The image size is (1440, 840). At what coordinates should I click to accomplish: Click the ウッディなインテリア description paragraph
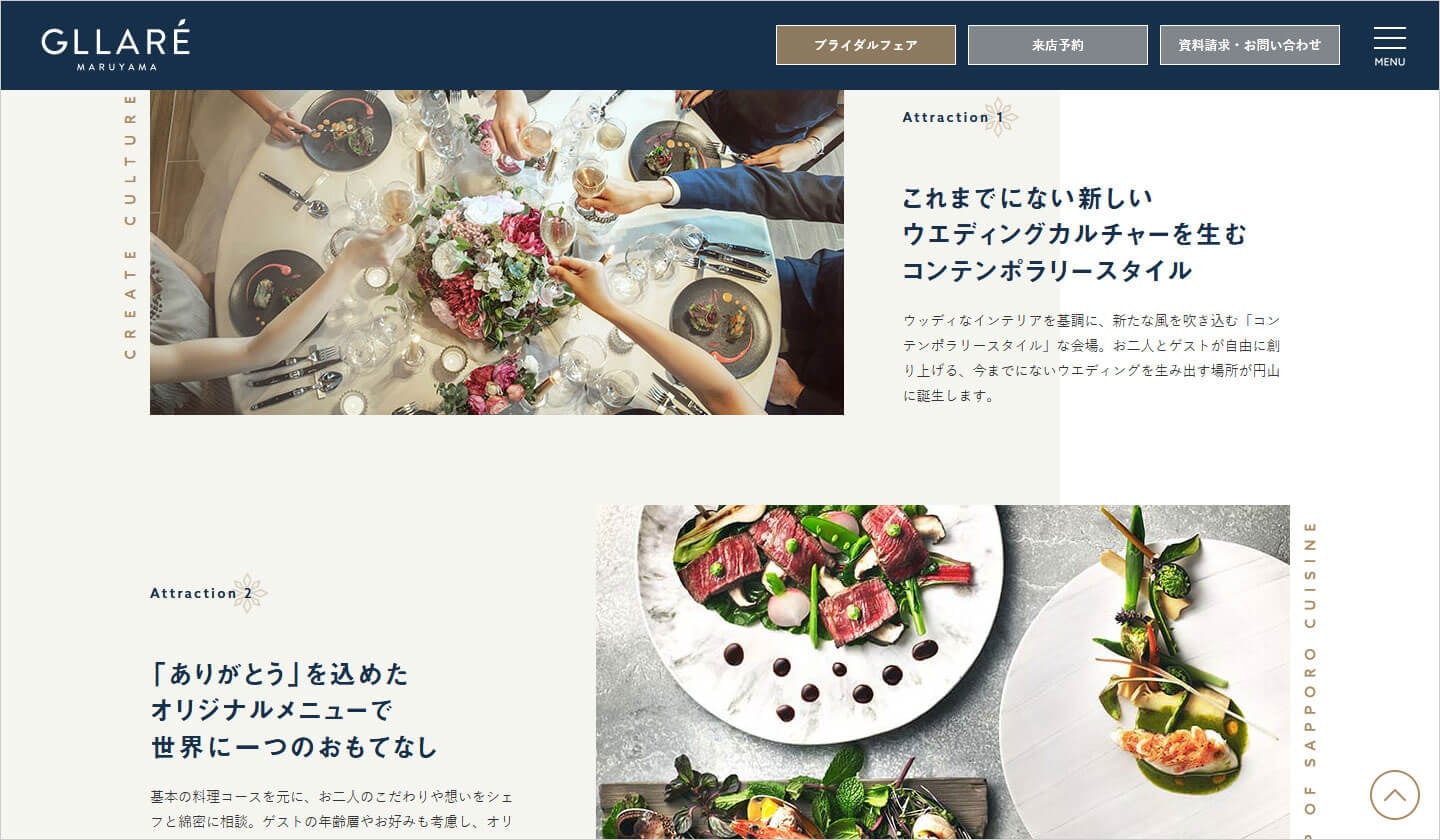tap(1091, 358)
